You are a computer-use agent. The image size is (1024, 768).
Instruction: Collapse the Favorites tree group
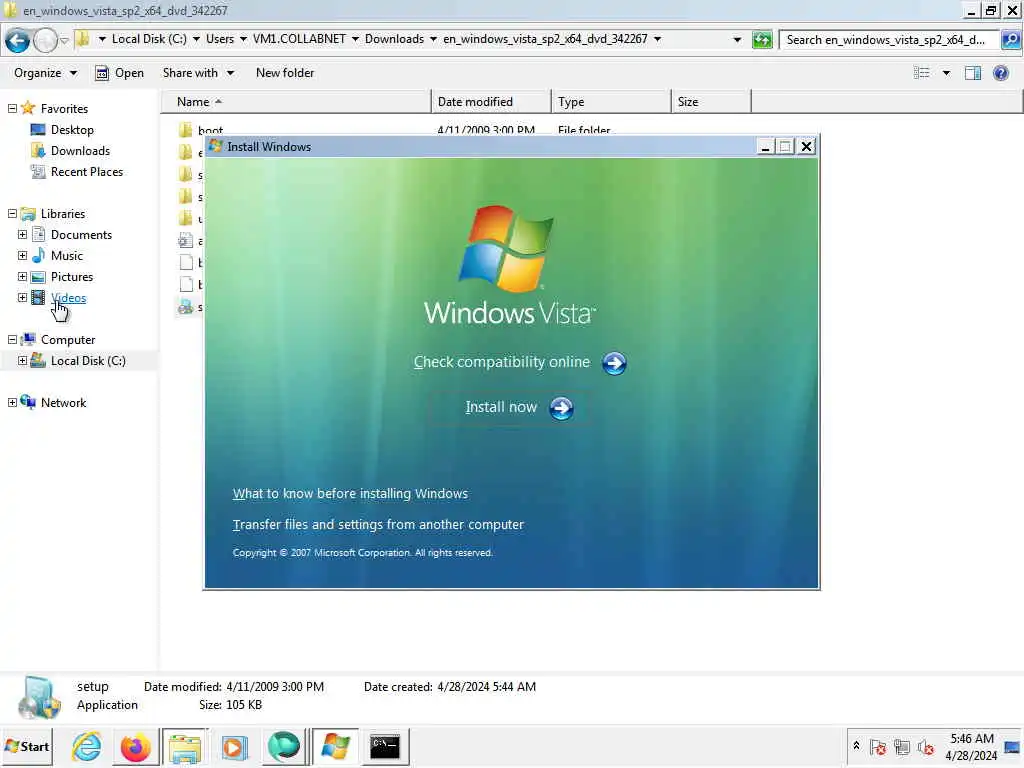12,108
